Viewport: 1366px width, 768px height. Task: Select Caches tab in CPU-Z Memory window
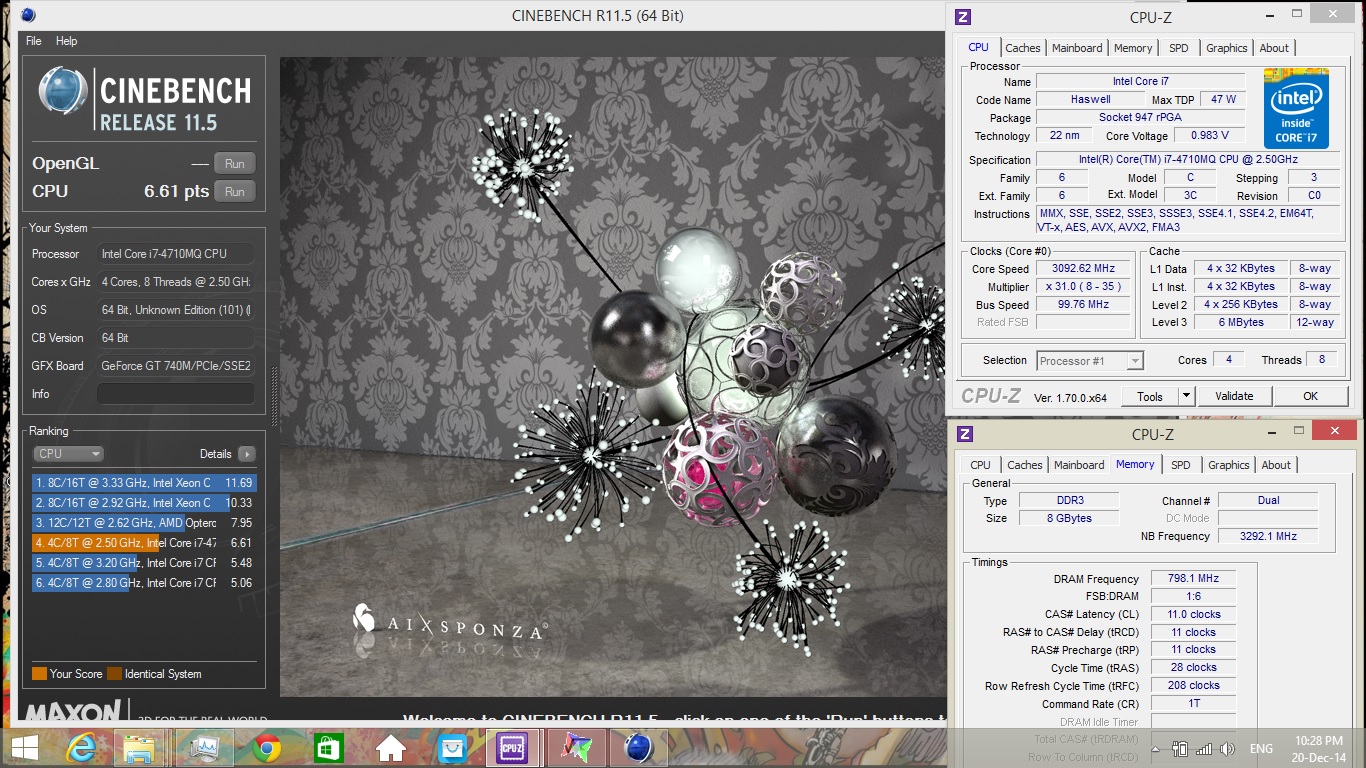tap(1024, 465)
